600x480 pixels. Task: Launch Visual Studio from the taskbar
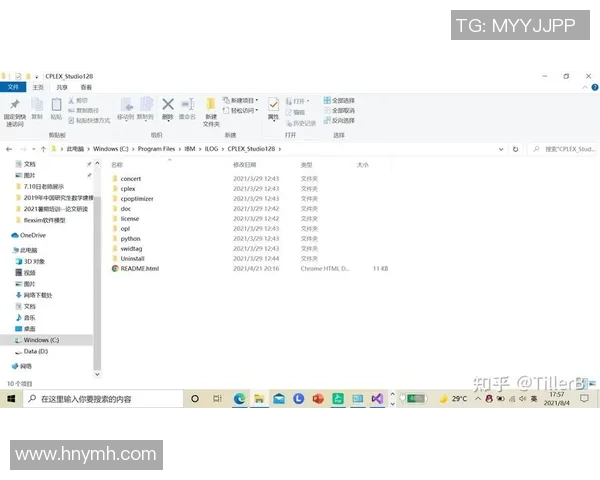click(x=377, y=398)
